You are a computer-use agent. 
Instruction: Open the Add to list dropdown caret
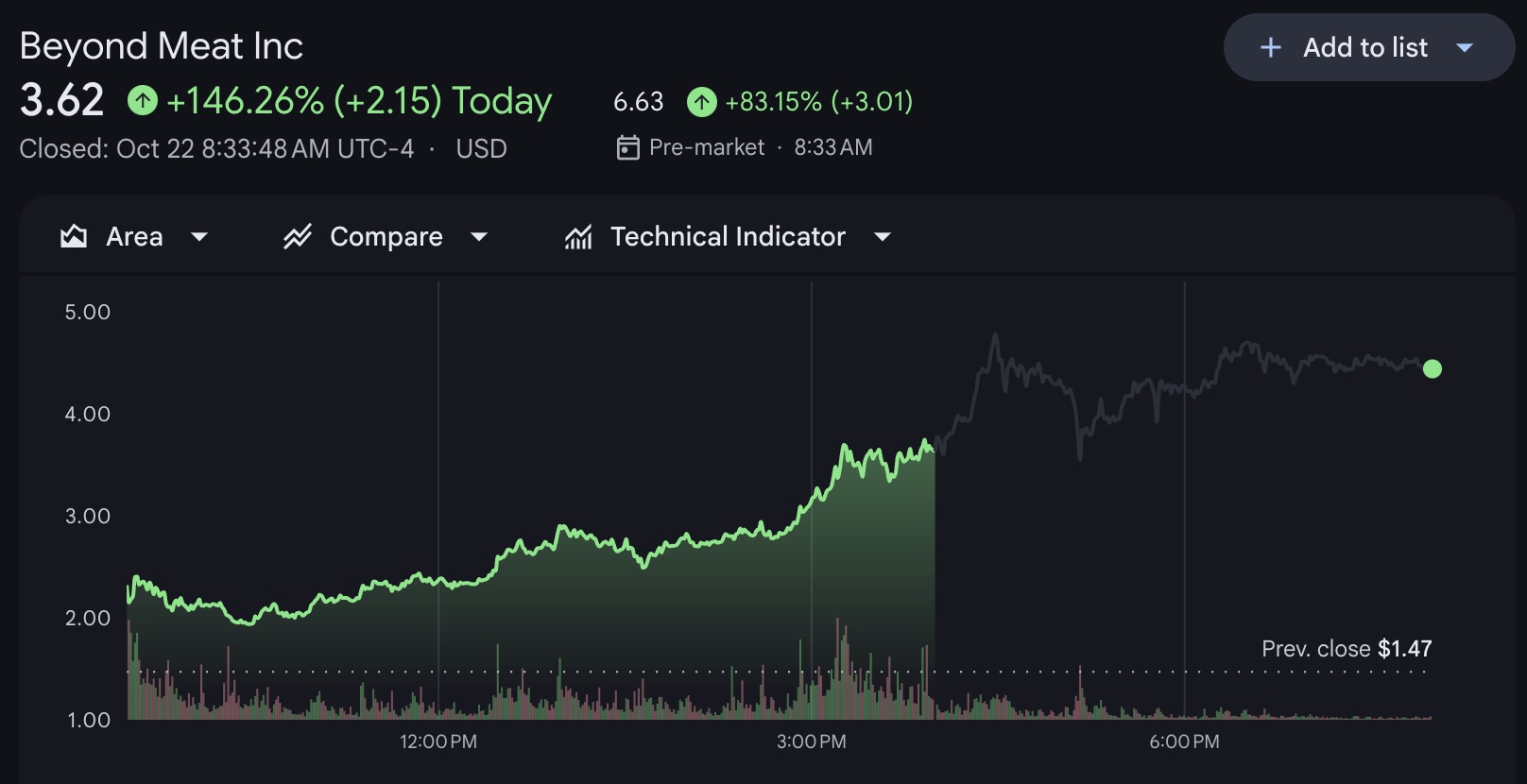pyautogui.click(x=1465, y=47)
